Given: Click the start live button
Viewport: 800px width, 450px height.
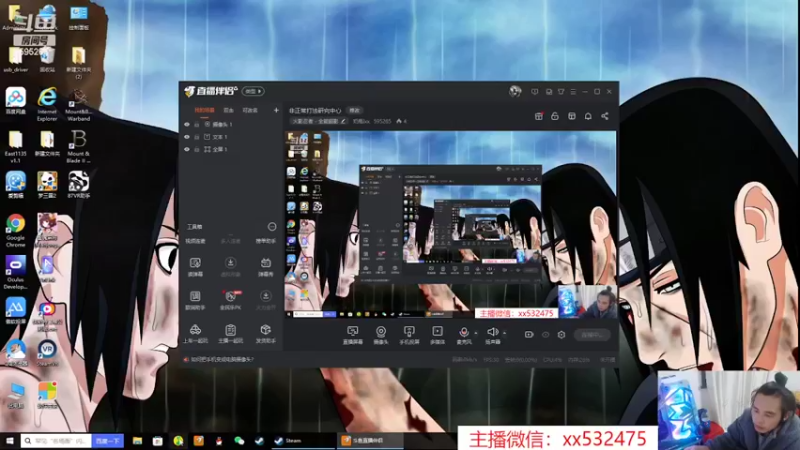Looking at the screenshot, I should point(592,335).
